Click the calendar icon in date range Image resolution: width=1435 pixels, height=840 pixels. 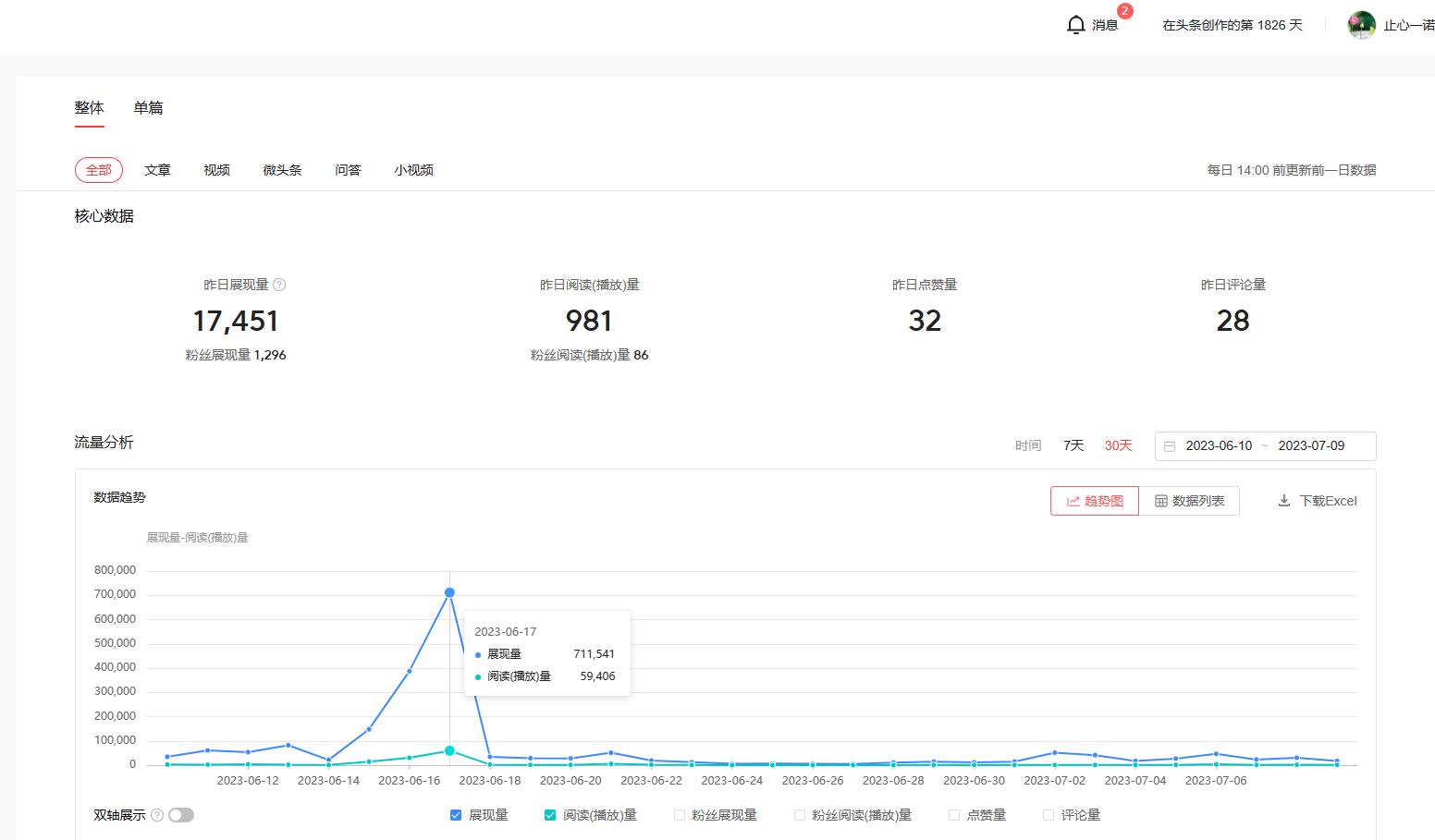tap(1170, 446)
